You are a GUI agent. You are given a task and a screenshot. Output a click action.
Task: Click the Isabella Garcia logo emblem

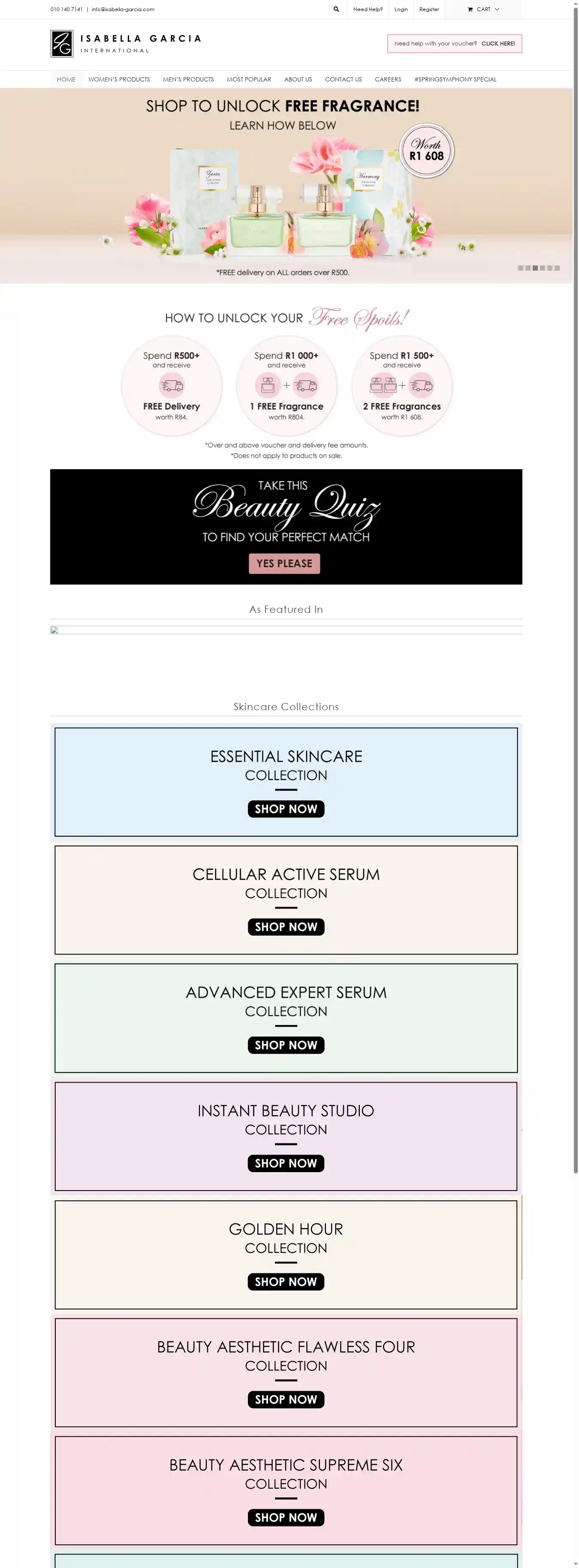pos(61,44)
